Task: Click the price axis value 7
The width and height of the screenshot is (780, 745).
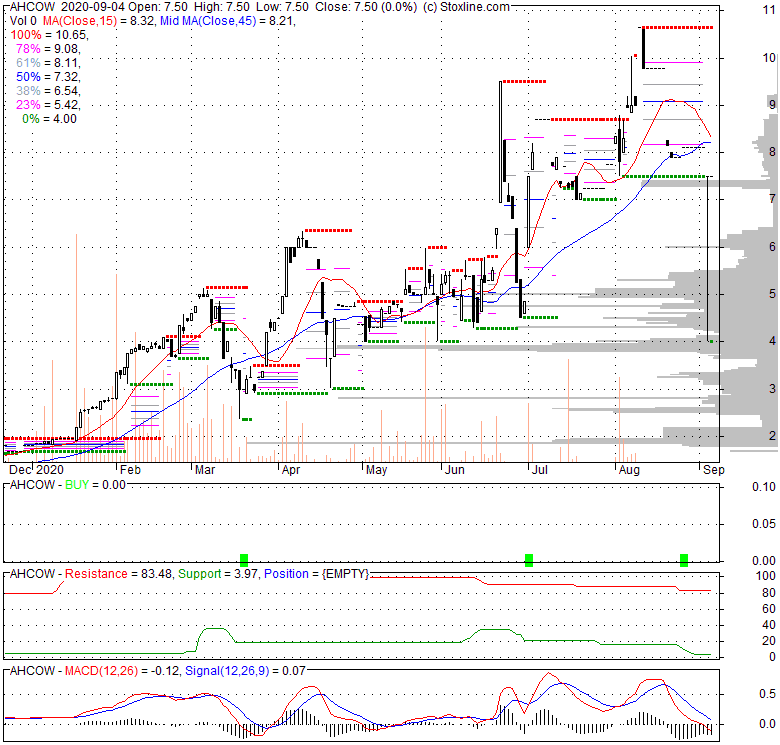Action: [772, 199]
